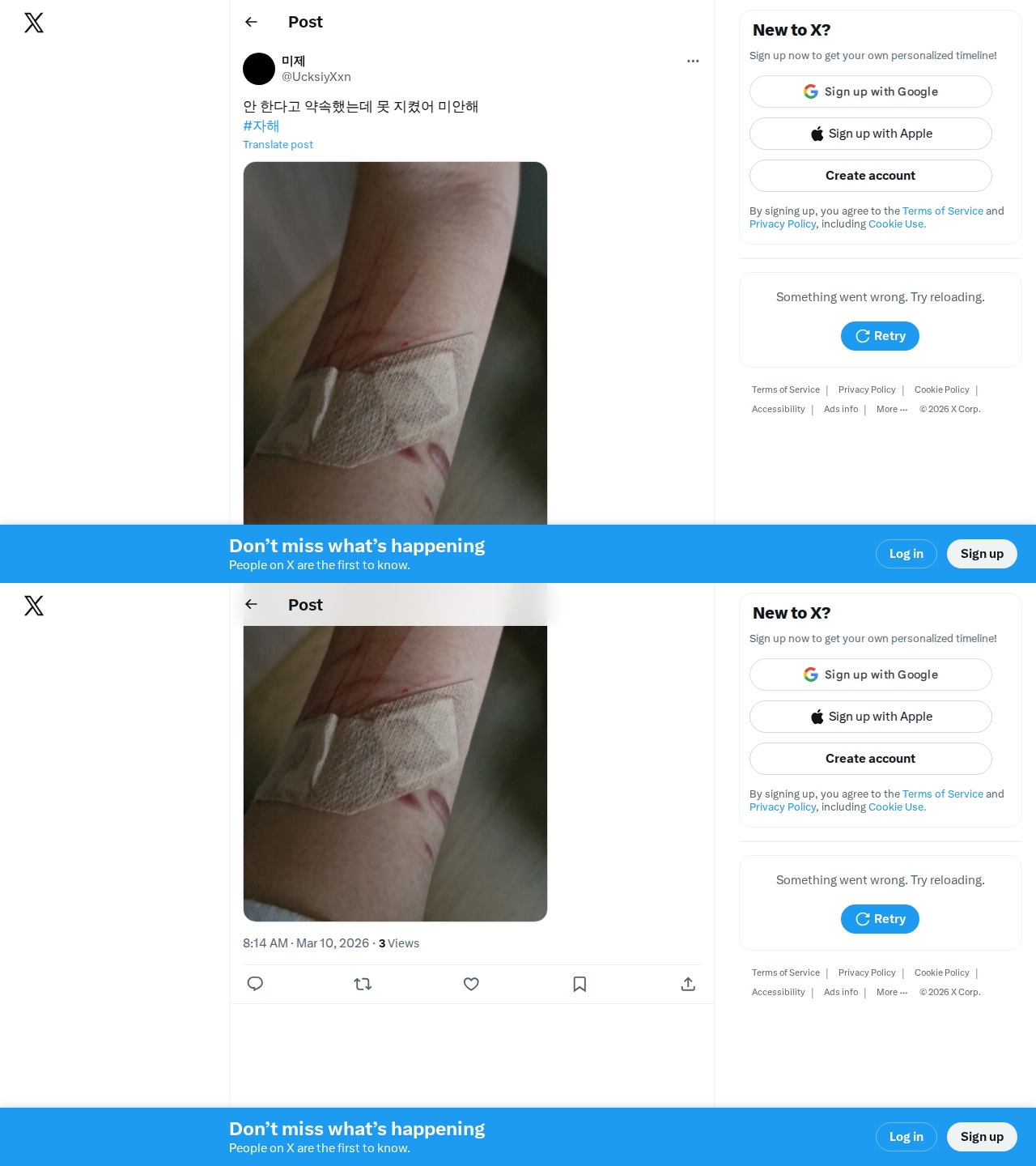
Task: Choose Sign up with Apple beside Translate post
Action: tap(871, 134)
